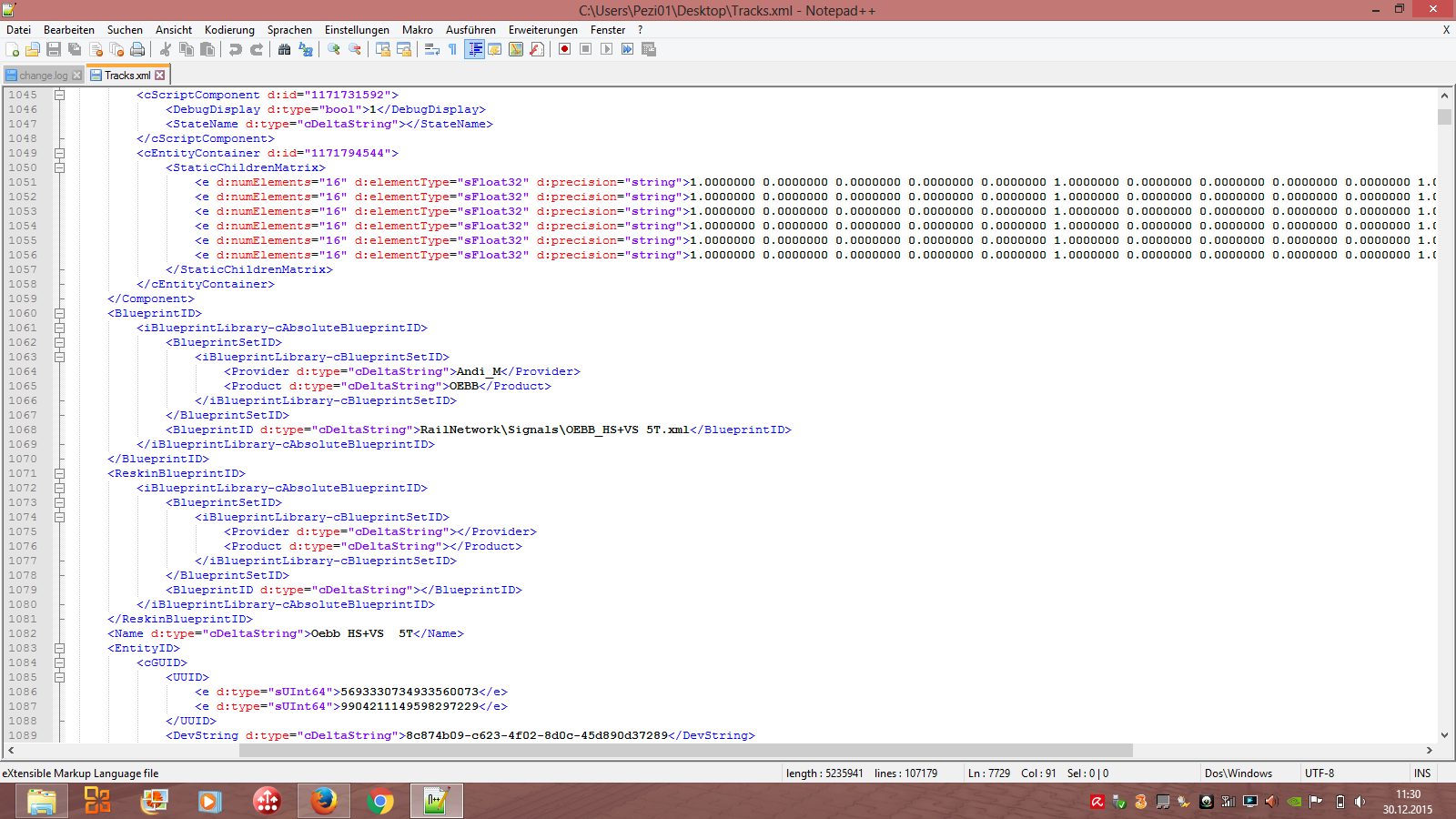Start macro recording with the red record icon

[564, 49]
